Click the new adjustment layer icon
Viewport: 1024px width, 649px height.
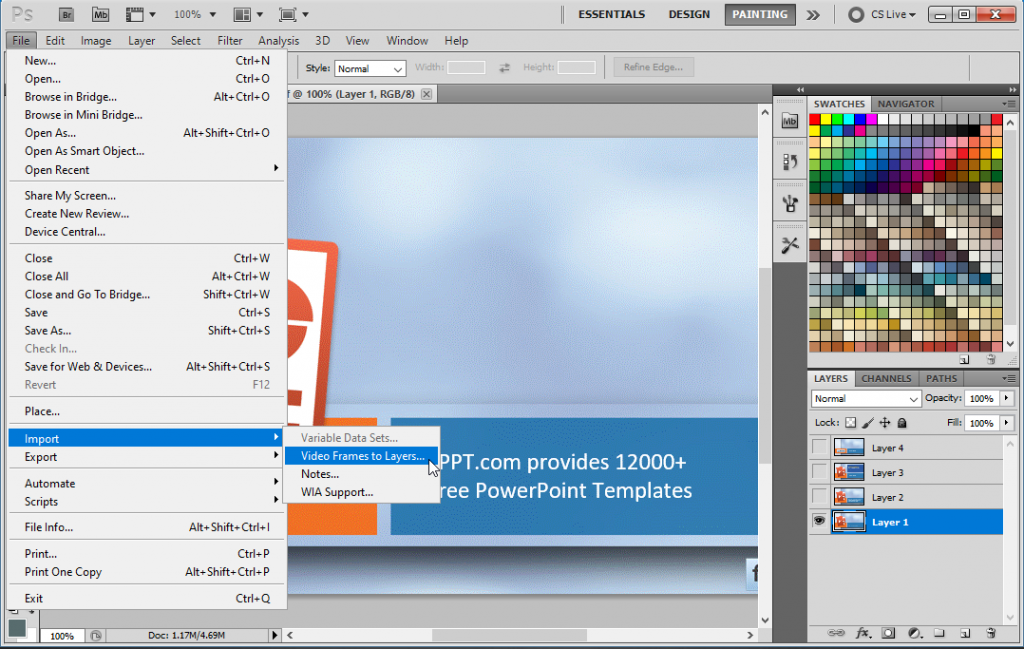[x=914, y=633]
